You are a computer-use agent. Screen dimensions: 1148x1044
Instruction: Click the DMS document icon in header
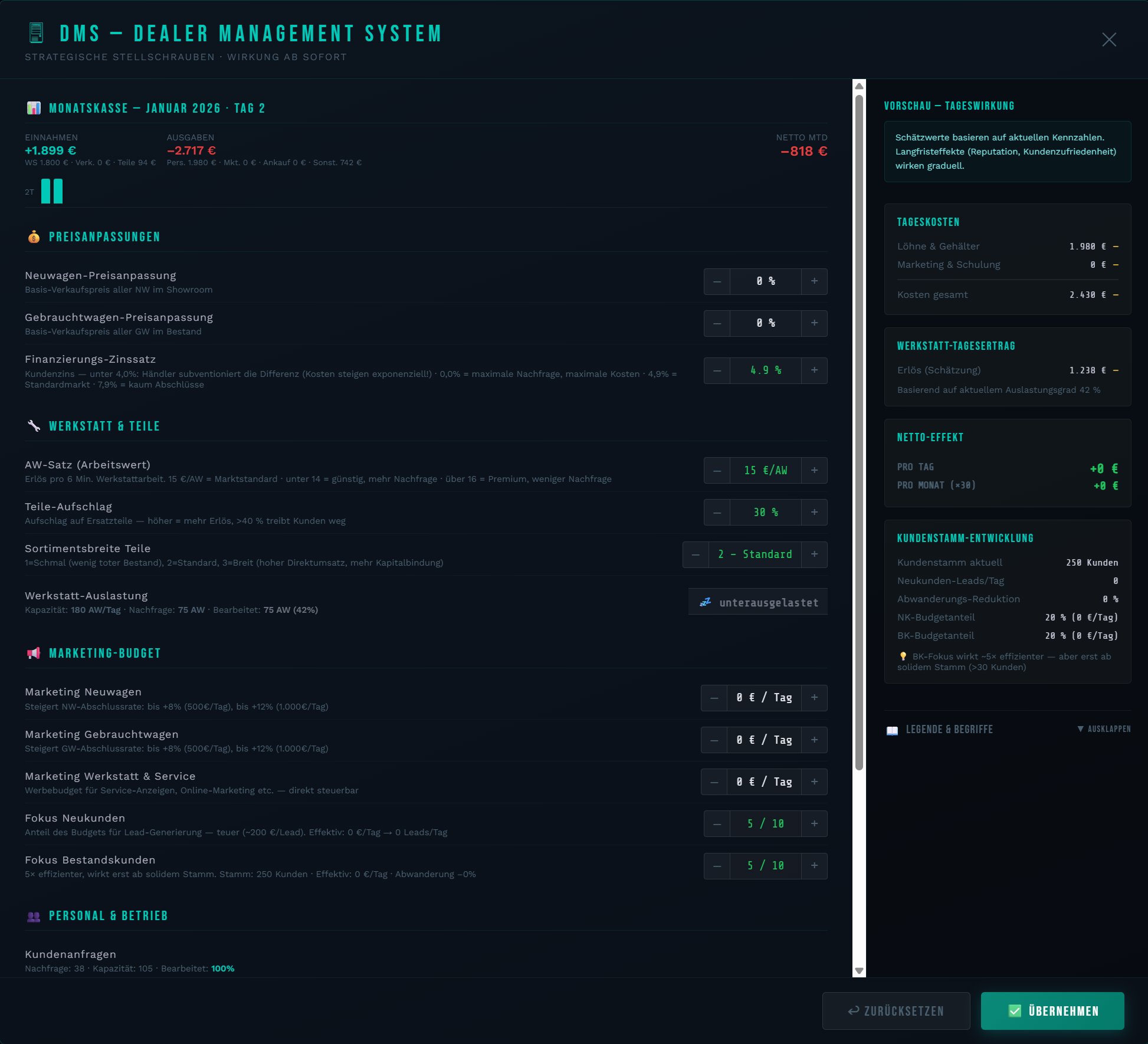[37, 33]
